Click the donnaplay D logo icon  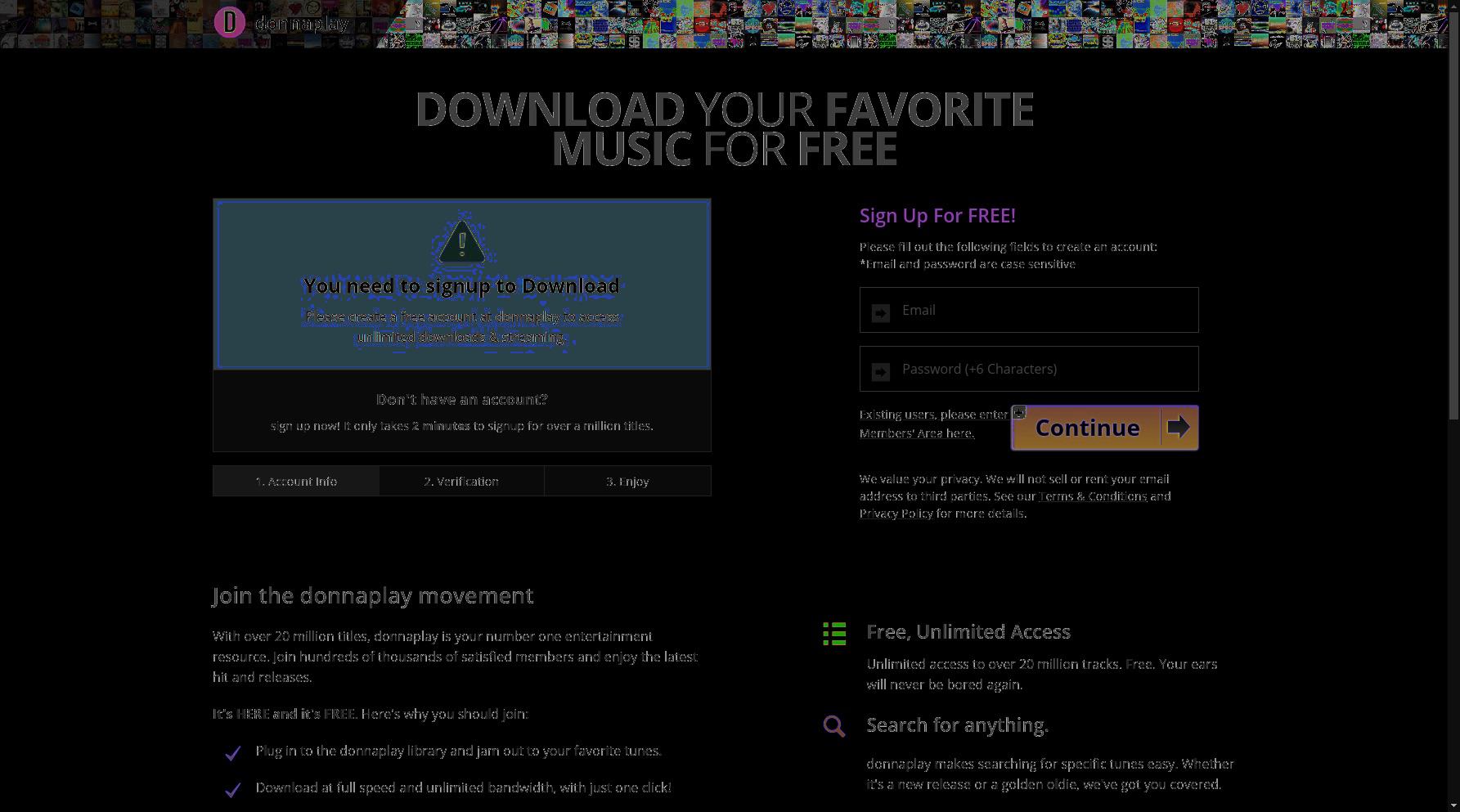point(230,22)
